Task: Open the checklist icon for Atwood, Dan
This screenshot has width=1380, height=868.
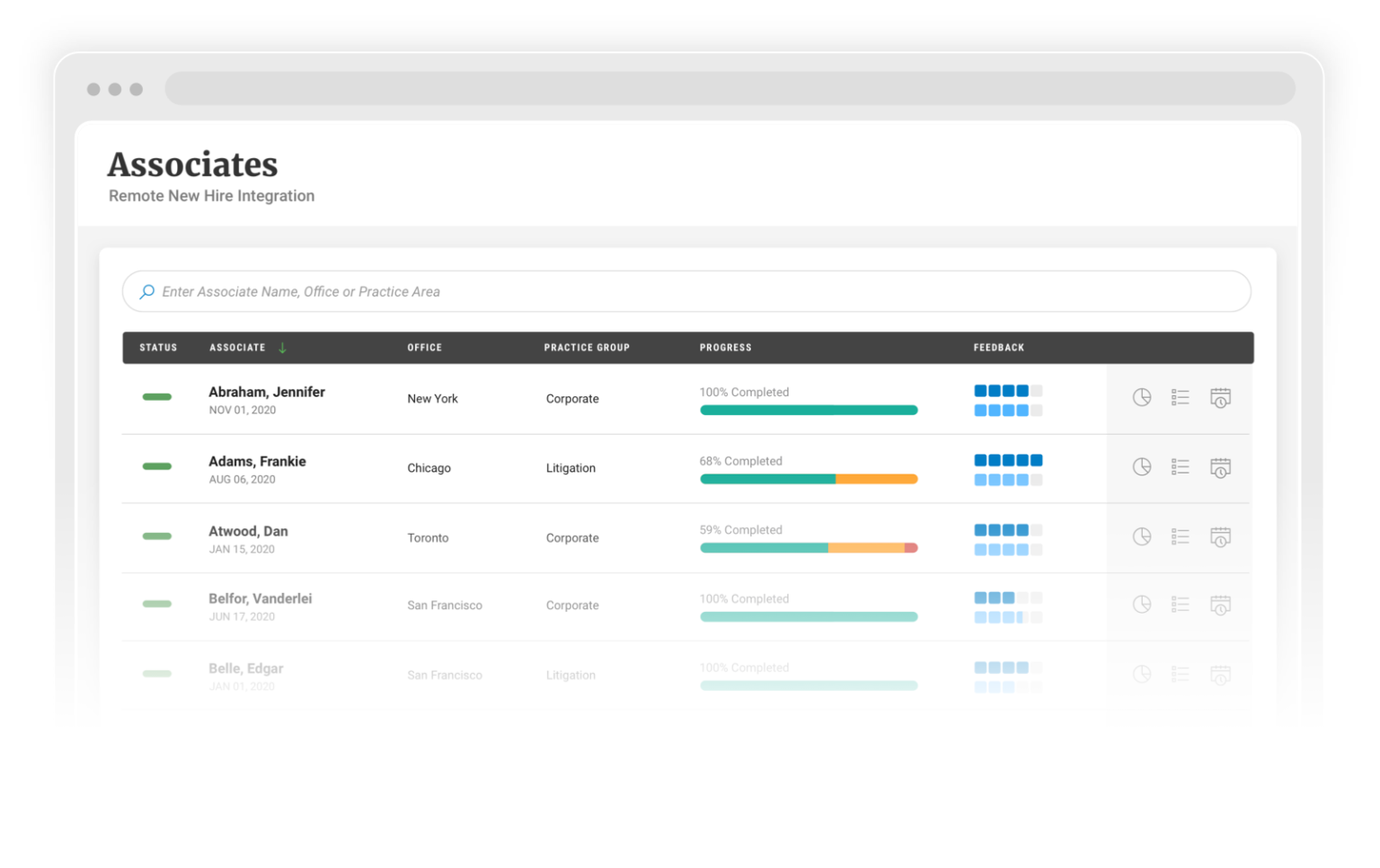Action: click(1181, 536)
